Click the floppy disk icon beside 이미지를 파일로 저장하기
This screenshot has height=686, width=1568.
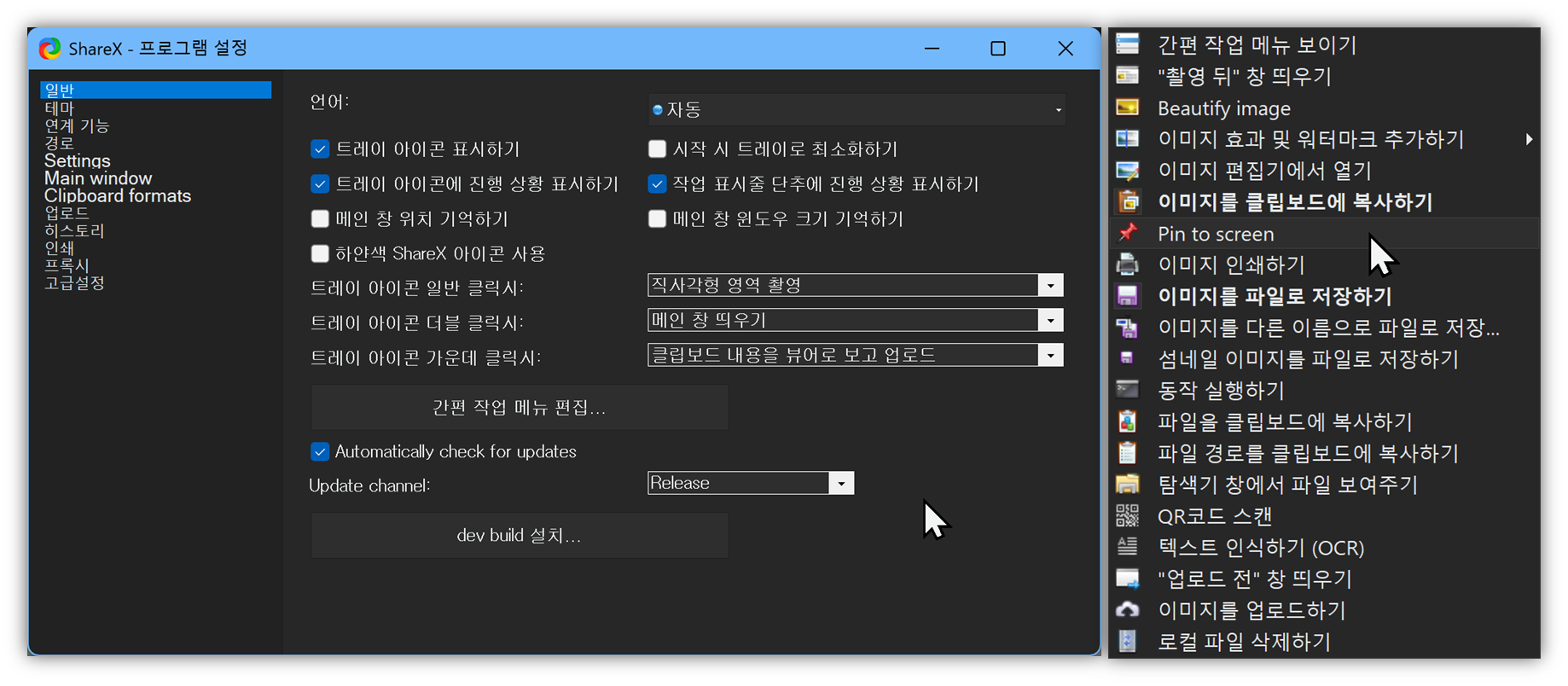pyautogui.click(x=1128, y=295)
